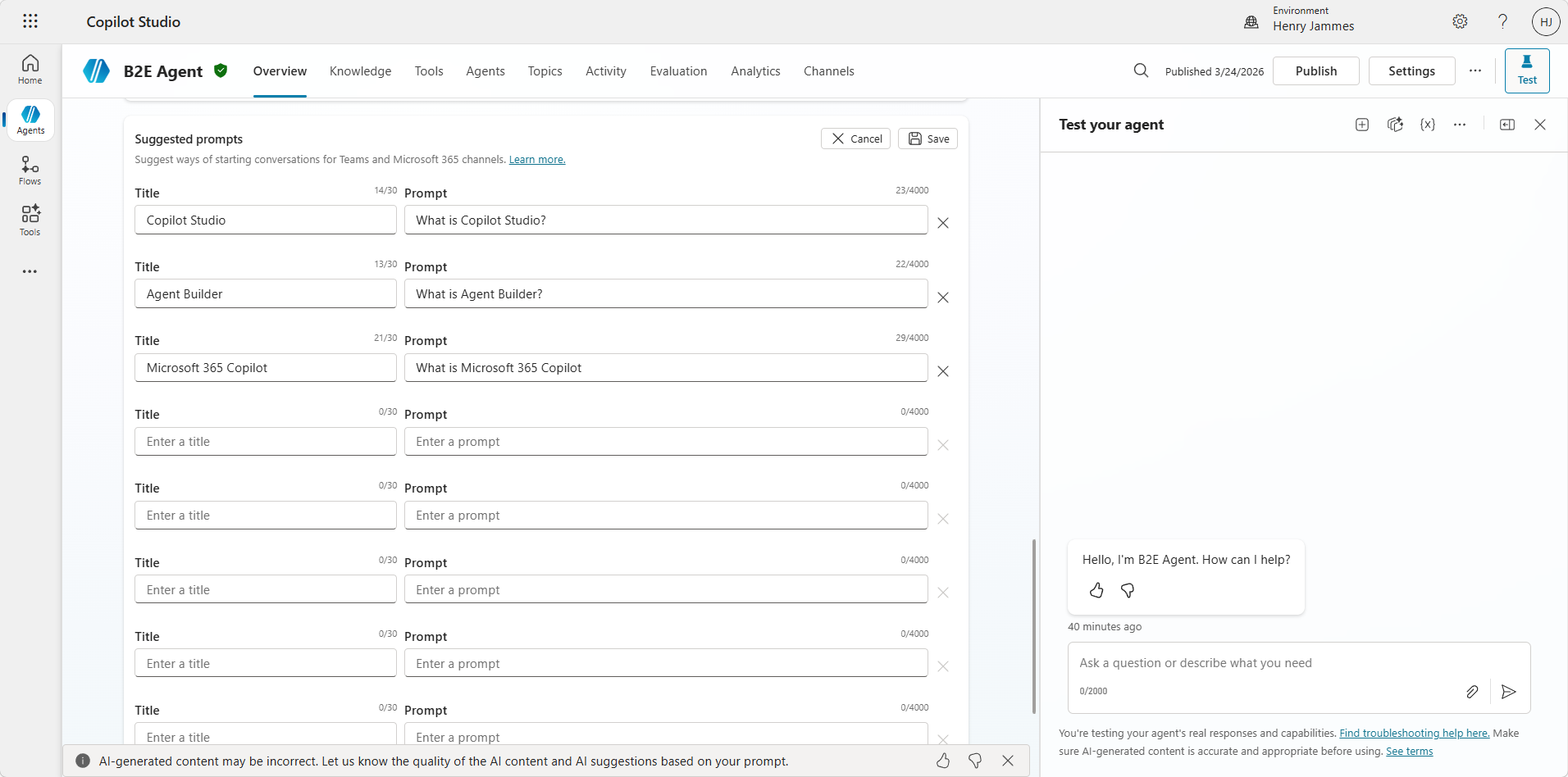Collapse the Test your agent pane
Viewport: 1568px width, 777px height.
[1506, 124]
